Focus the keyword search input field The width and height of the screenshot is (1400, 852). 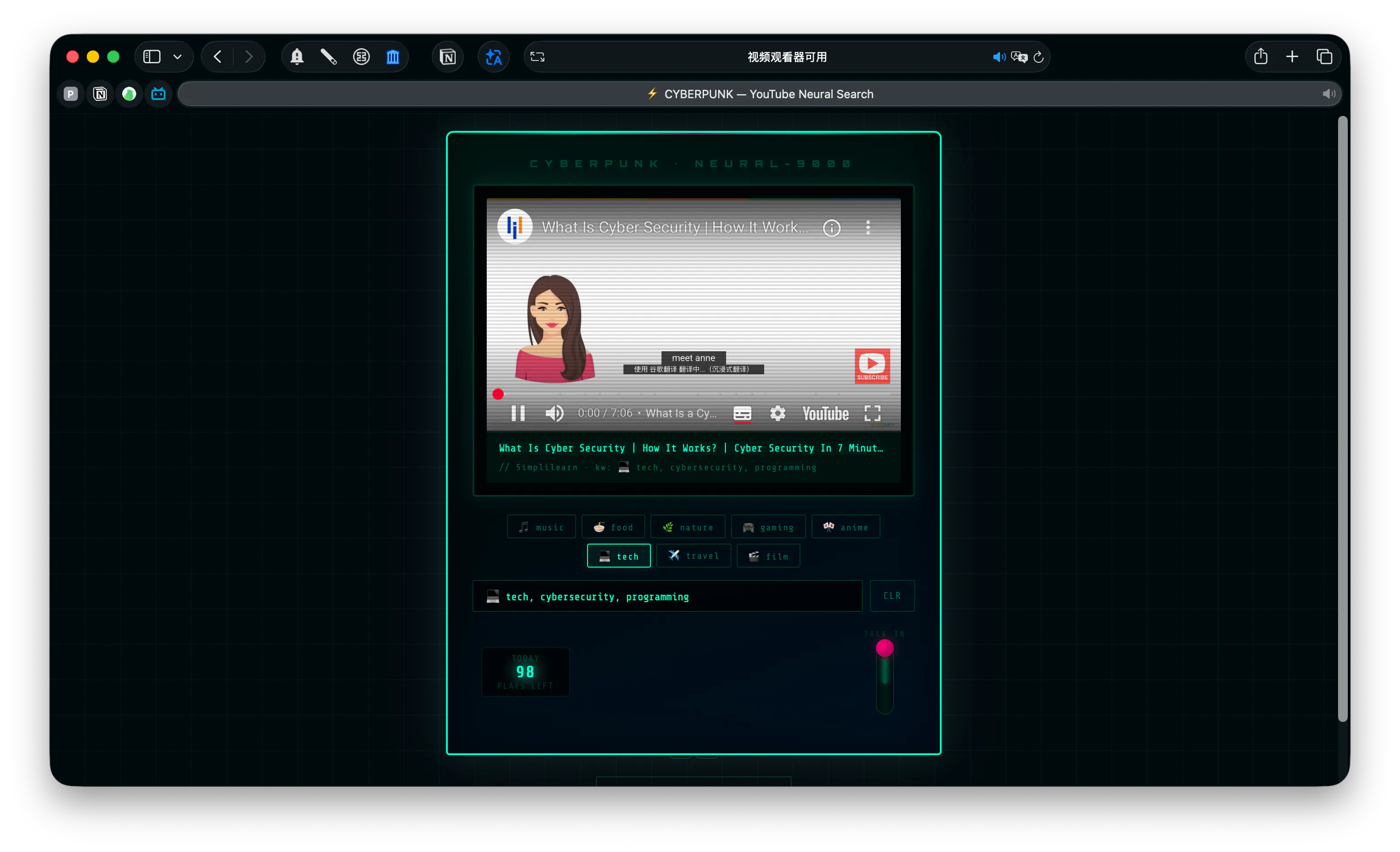click(667, 596)
